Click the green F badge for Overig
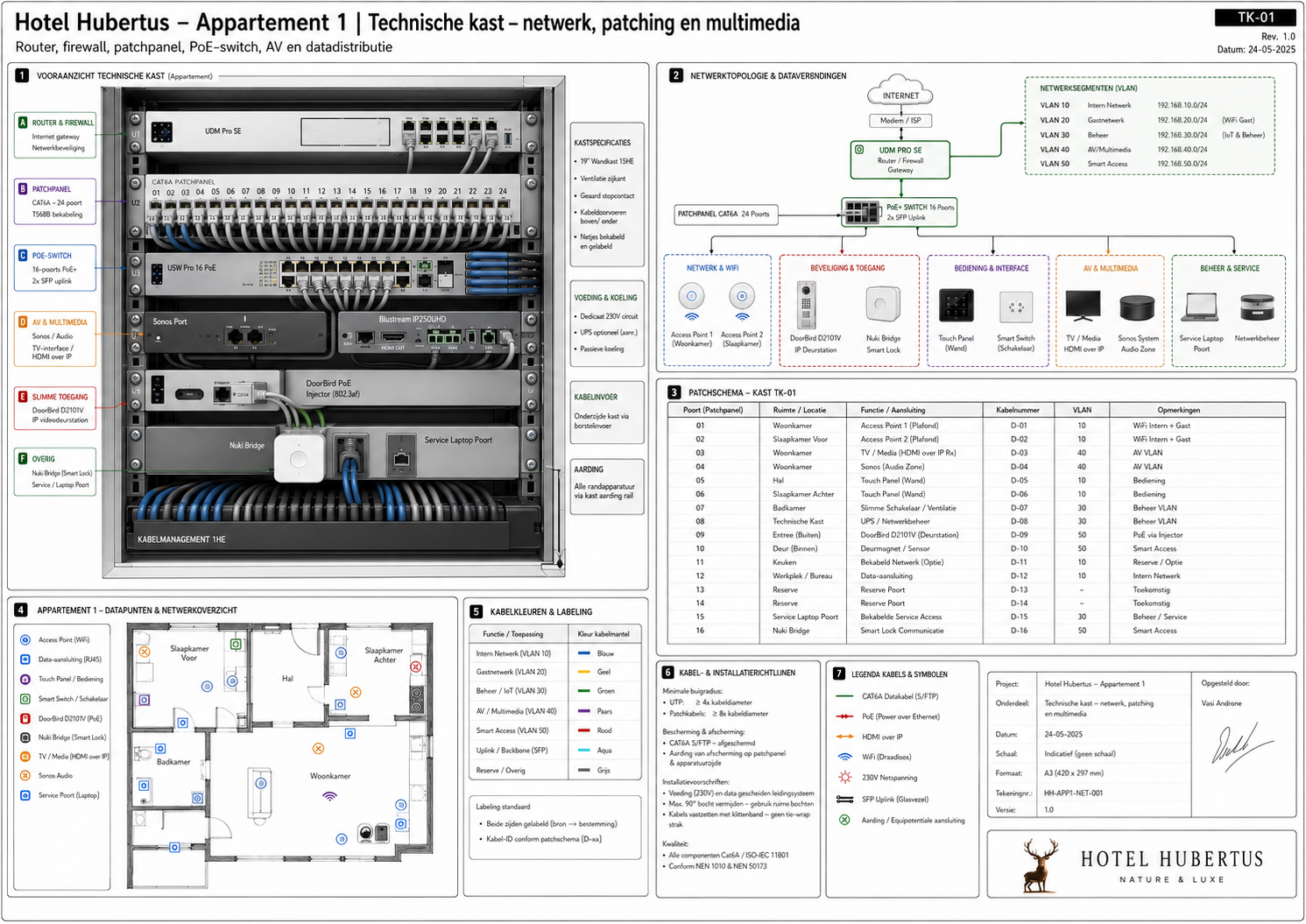The height and width of the screenshot is (924, 1306). click(23, 458)
